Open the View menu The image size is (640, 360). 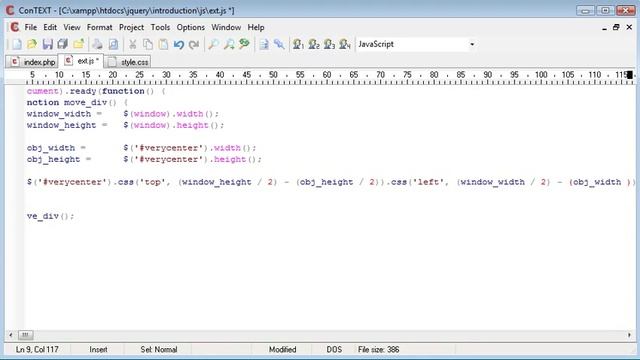pyautogui.click(x=72, y=27)
